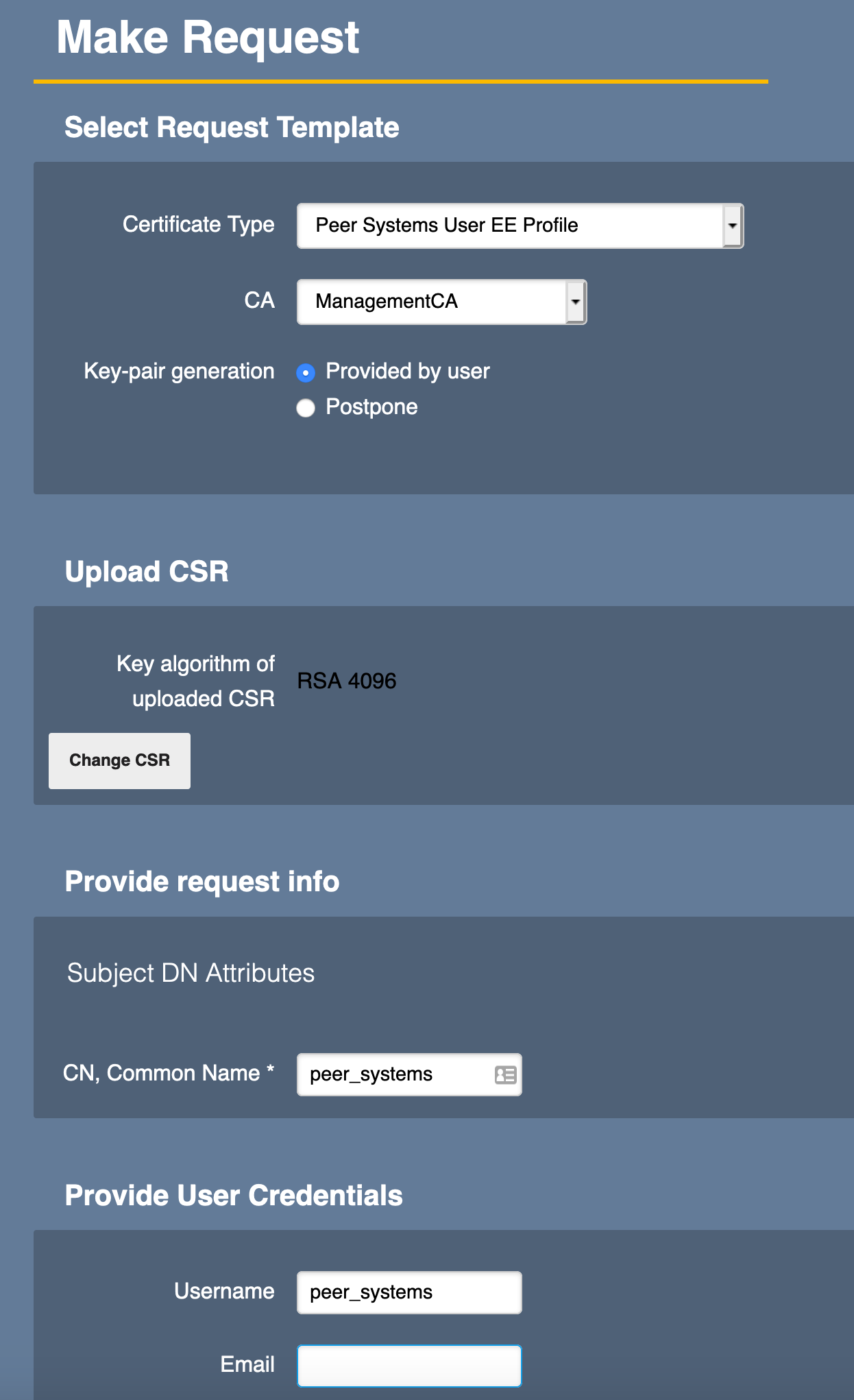Click the "RSA 4096" key algorithm value
Image resolution: width=854 pixels, height=1400 pixels.
tap(347, 681)
